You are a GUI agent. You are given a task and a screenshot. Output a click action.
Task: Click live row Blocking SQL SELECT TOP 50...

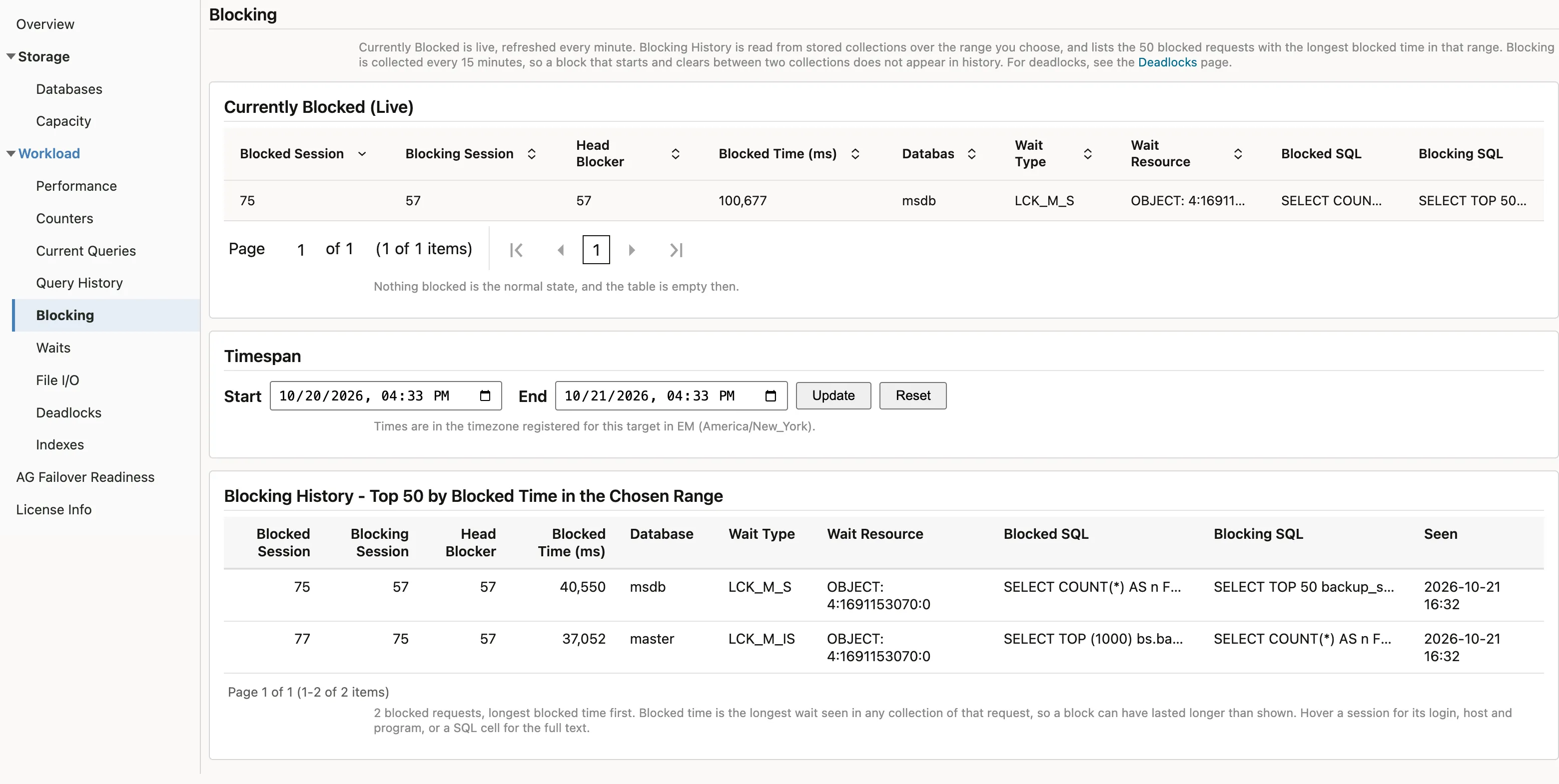coord(1472,201)
